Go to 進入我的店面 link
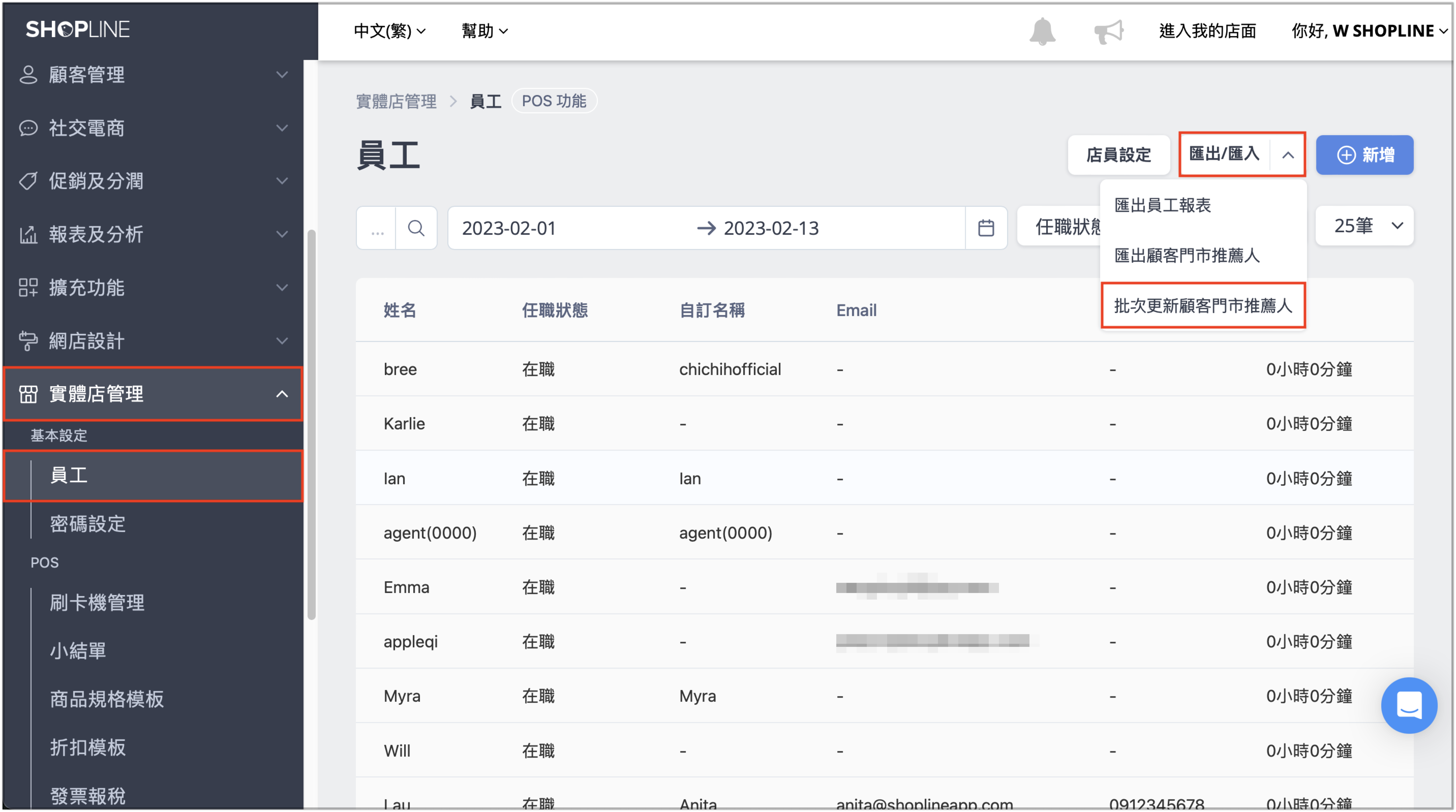1456x812 pixels. 1207,31
